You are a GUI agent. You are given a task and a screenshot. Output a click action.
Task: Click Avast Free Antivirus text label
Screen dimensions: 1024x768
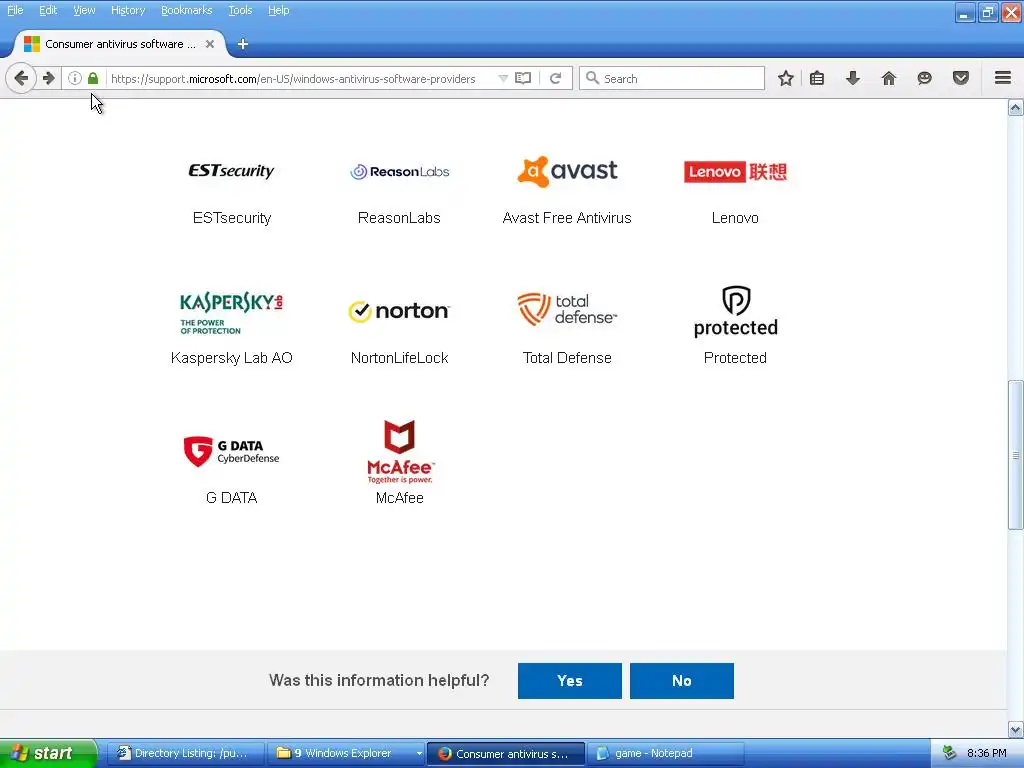(567, 218)
